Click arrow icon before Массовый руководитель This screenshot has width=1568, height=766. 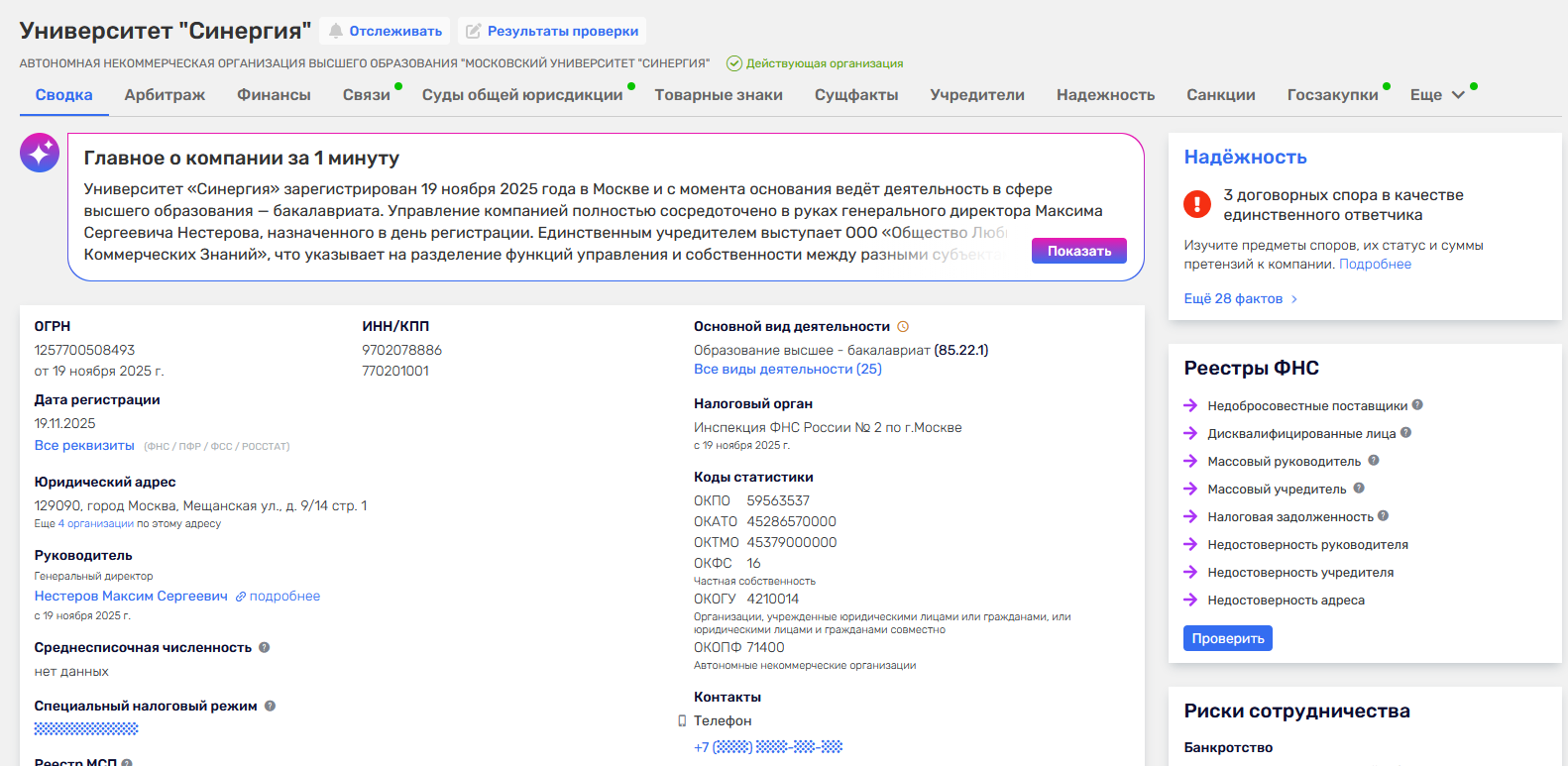[1190, 461]
